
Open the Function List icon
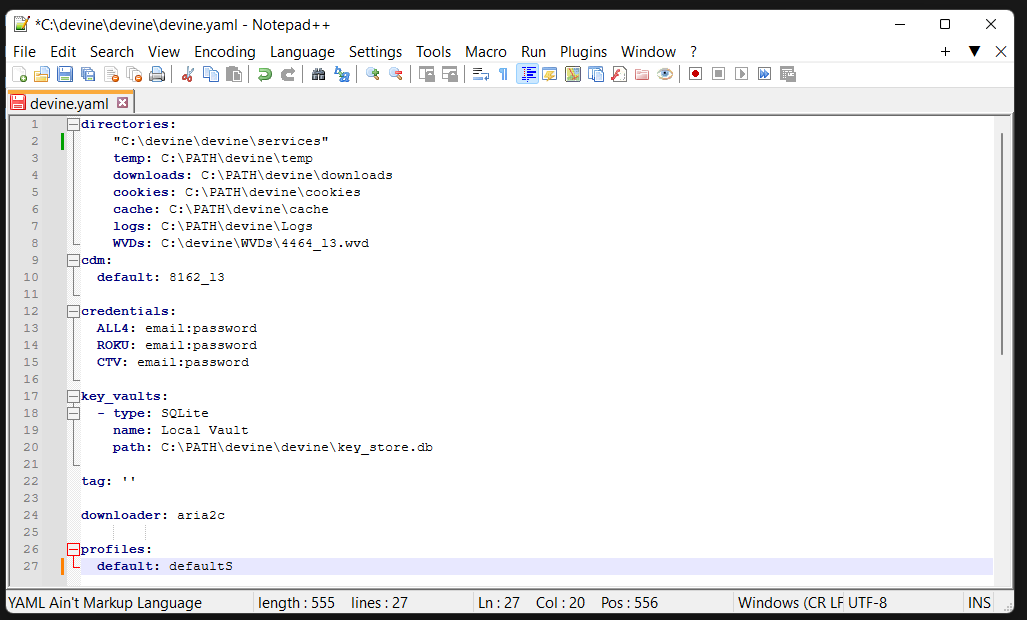coord(619,74)
